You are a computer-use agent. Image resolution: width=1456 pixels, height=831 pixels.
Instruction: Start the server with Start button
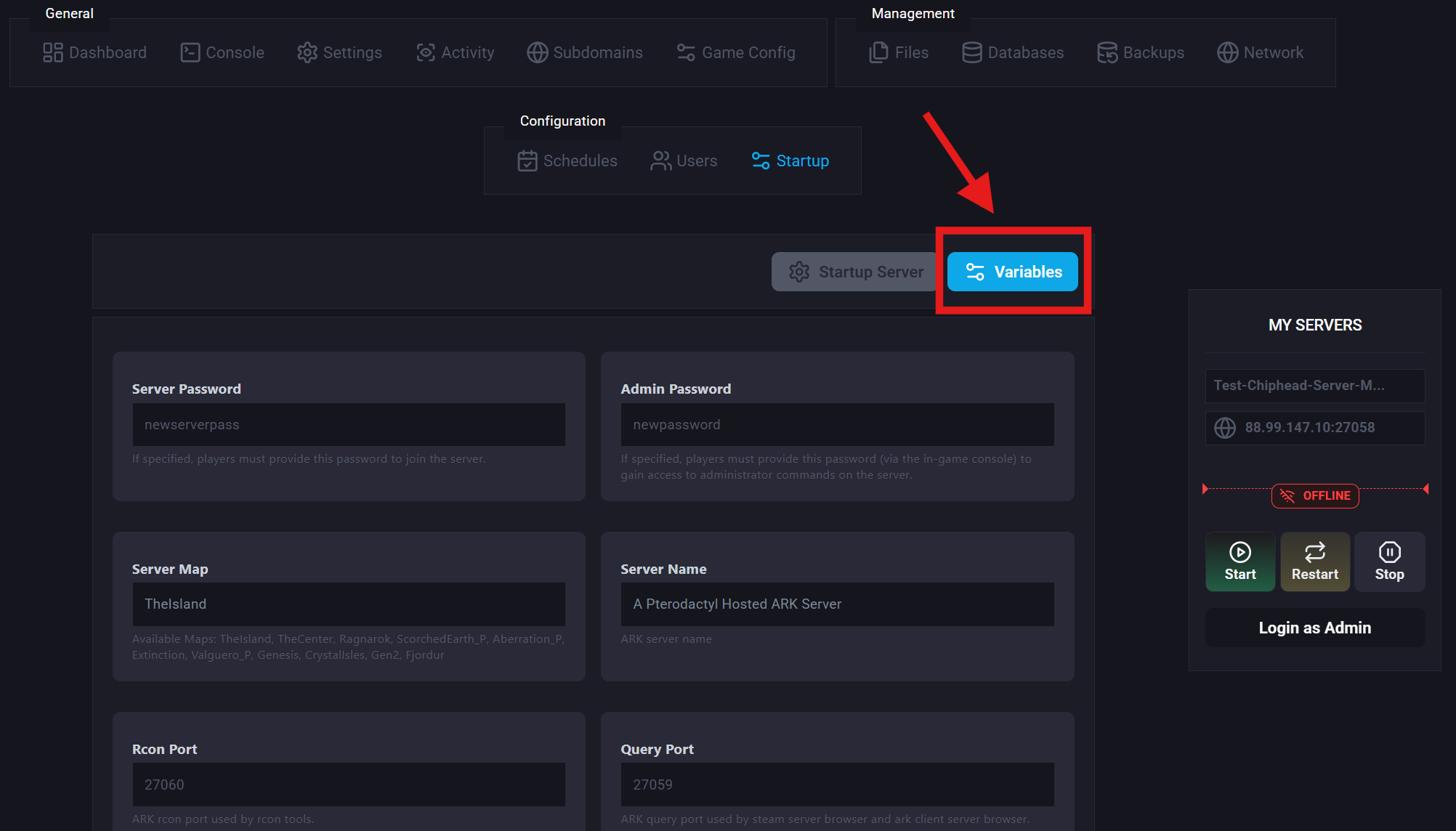(1240, 562)
